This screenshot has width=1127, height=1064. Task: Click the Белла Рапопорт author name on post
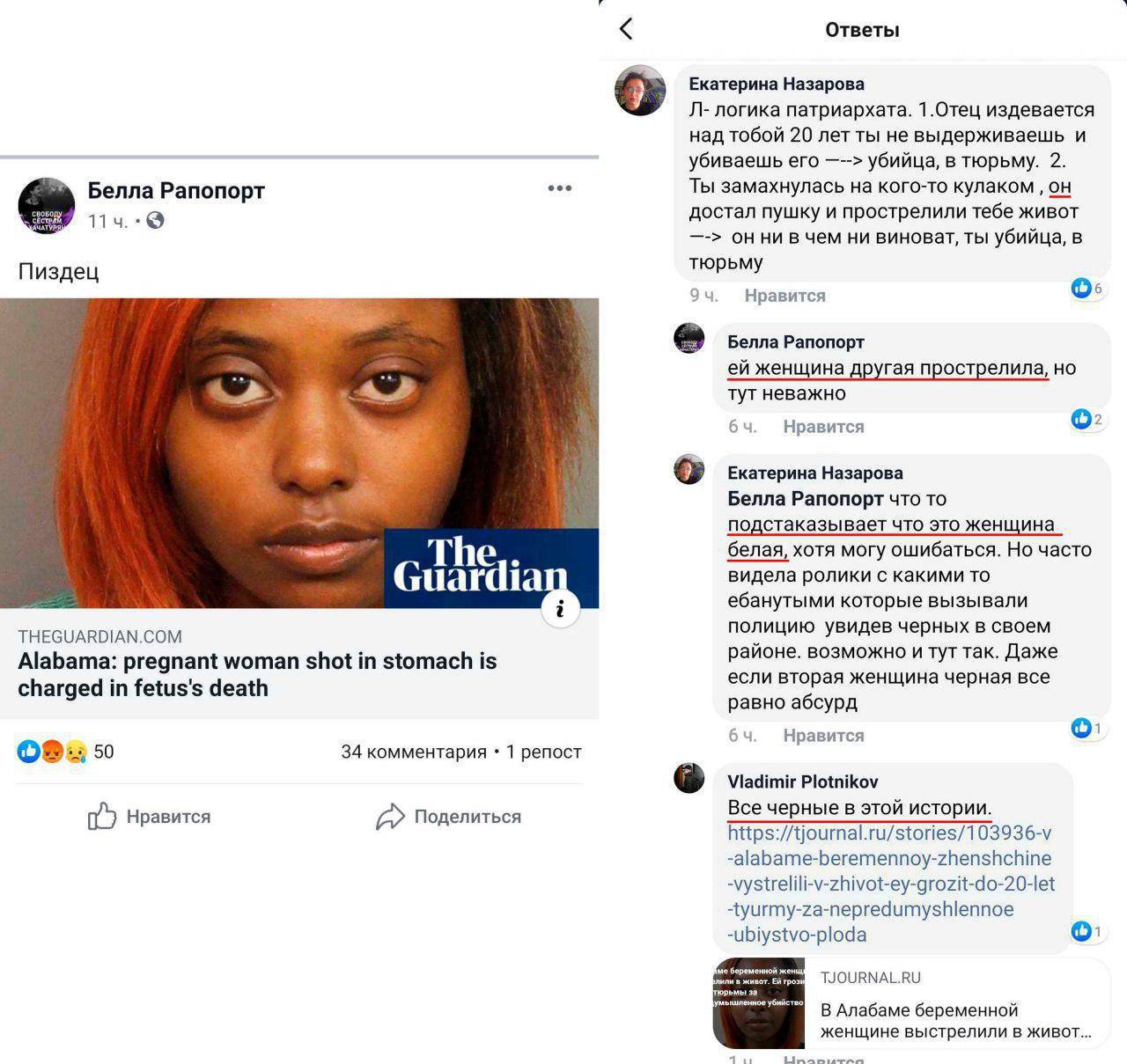pos(176,190)
